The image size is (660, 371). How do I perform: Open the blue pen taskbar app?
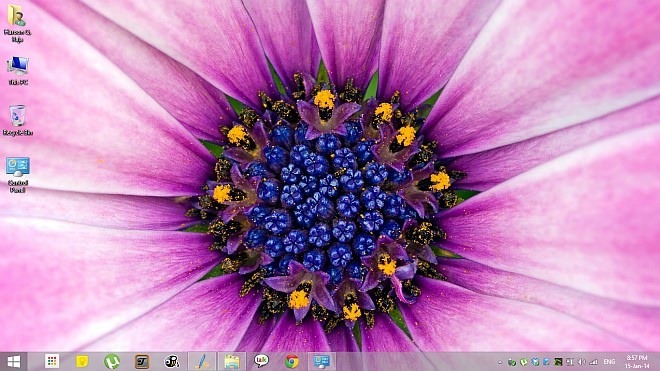[202, 361]
